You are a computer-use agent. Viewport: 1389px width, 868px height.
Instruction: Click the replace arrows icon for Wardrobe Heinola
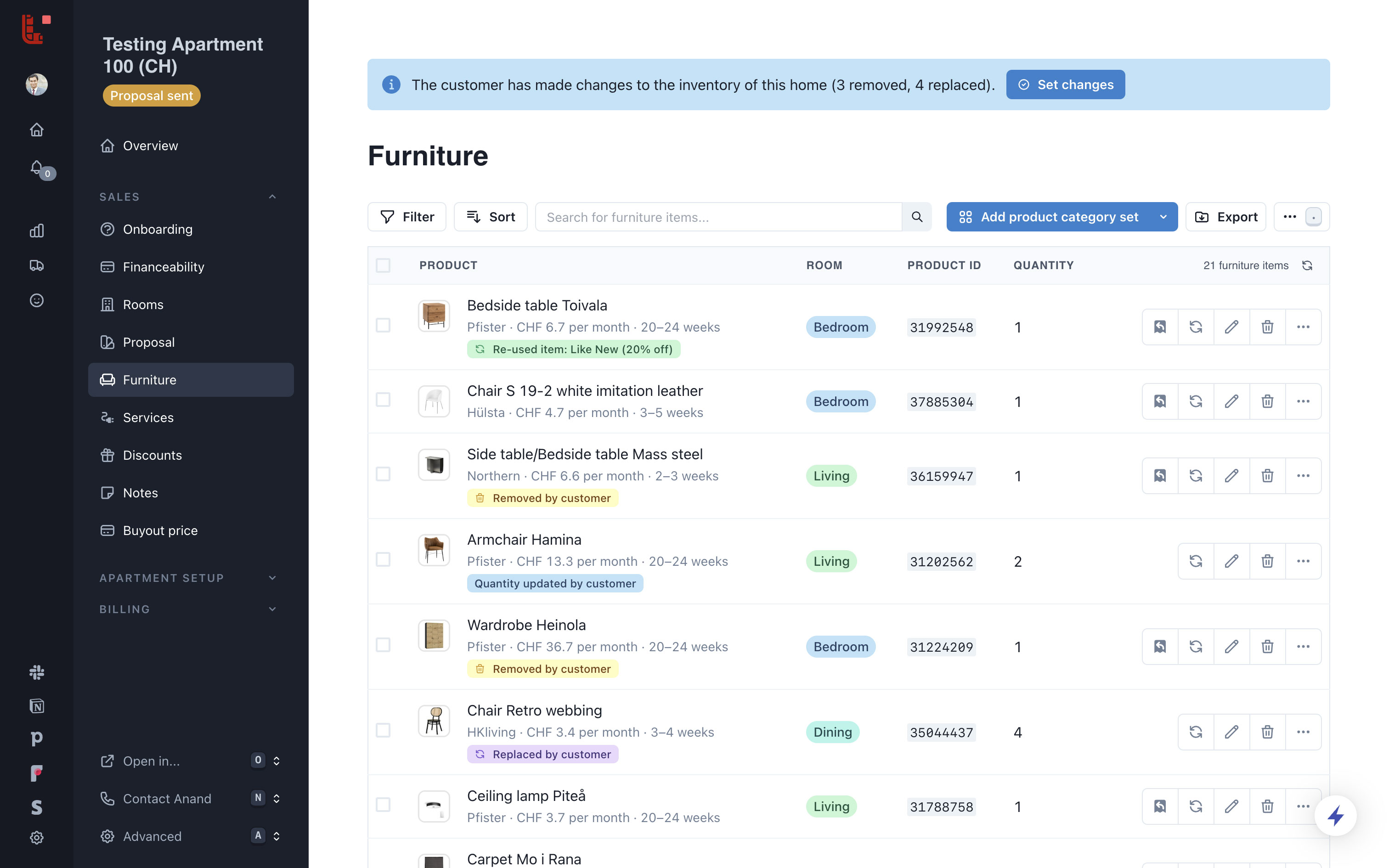tap(1196, 647)
